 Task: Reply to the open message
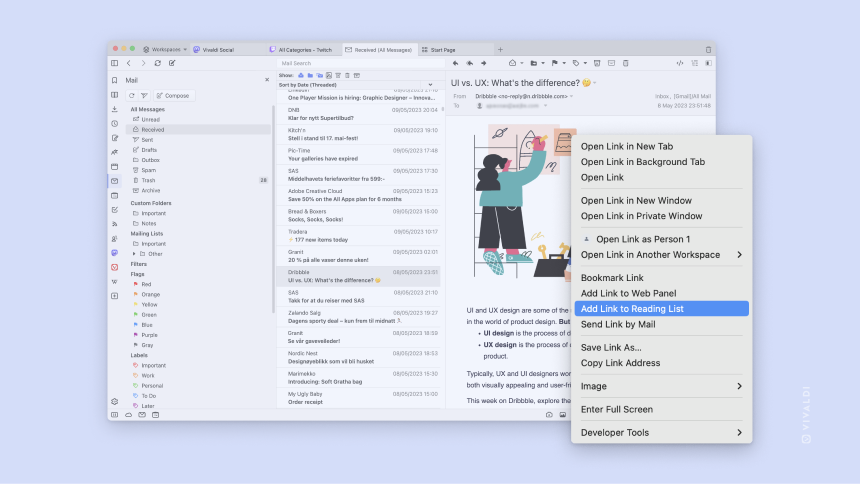[455, 63]
